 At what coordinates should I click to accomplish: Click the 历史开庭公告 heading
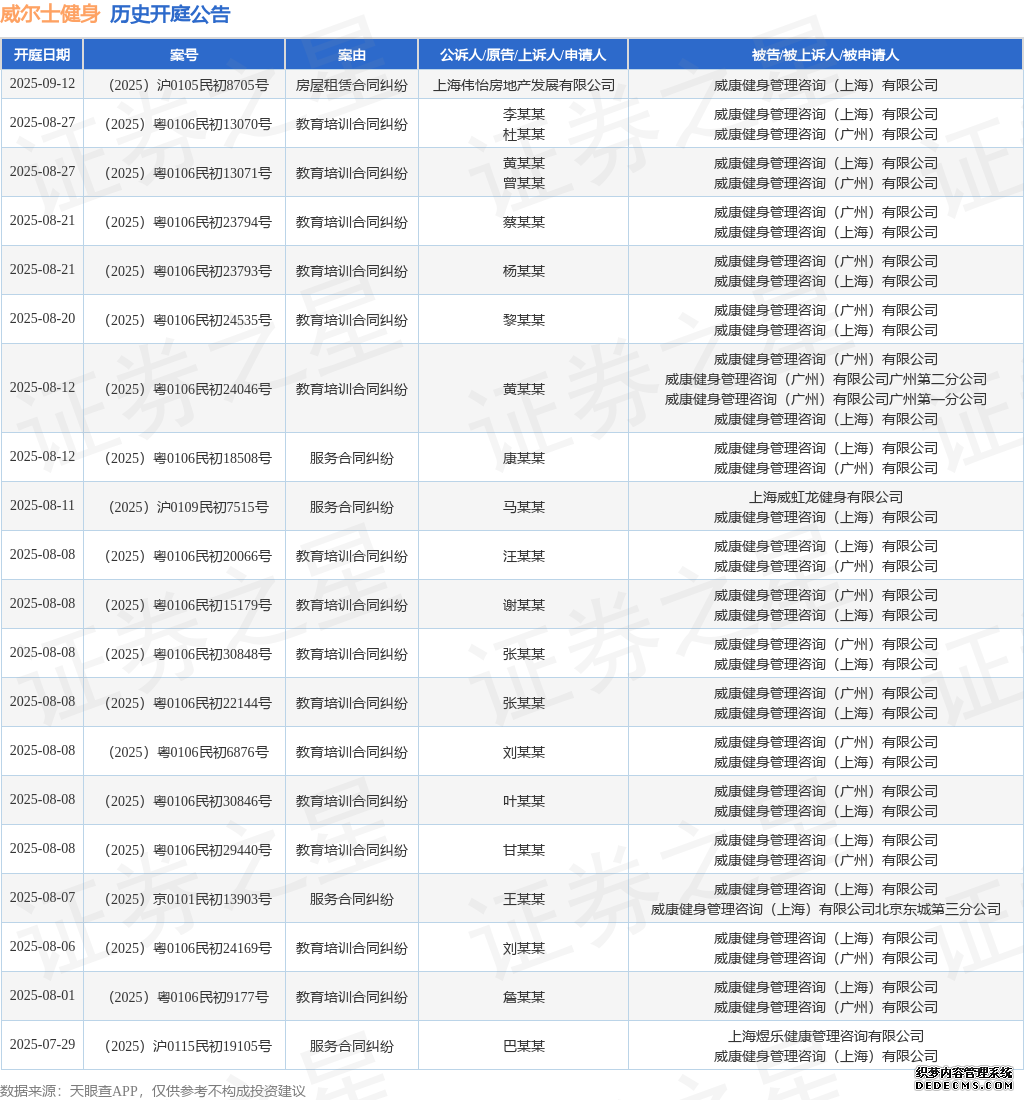[x=170, y=14]
